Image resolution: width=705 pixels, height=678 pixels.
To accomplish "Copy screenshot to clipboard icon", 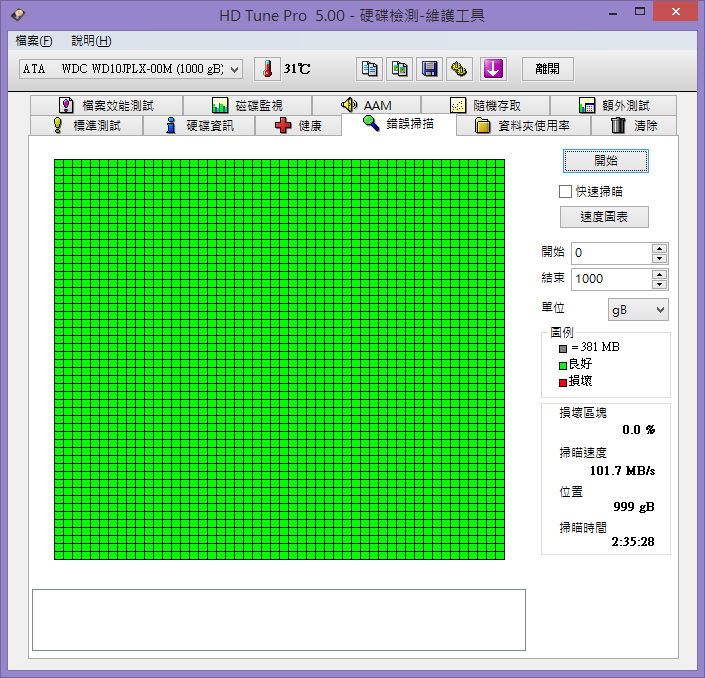I will (x=399, y=69).
